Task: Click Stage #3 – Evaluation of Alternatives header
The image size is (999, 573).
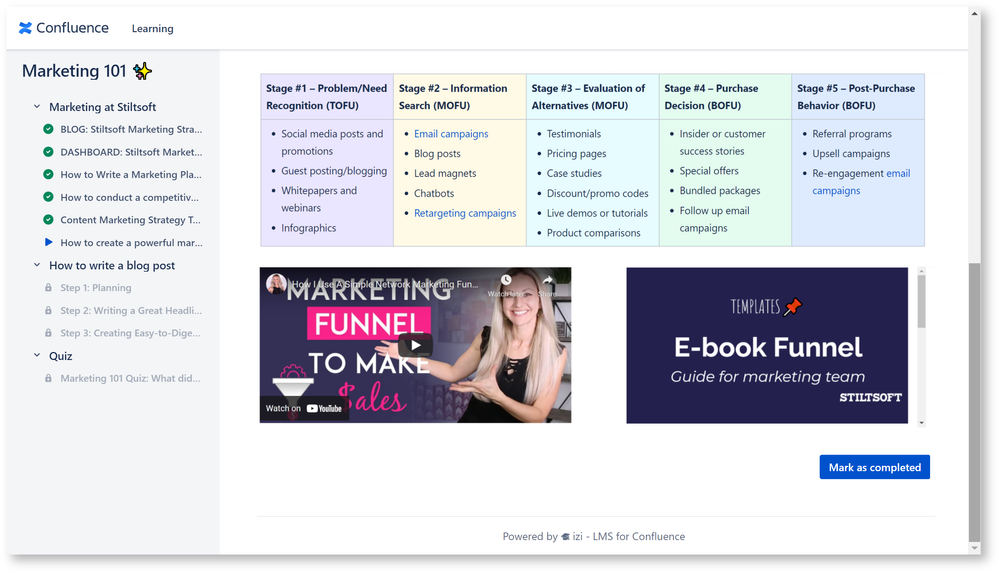Action: coord(593,97)
